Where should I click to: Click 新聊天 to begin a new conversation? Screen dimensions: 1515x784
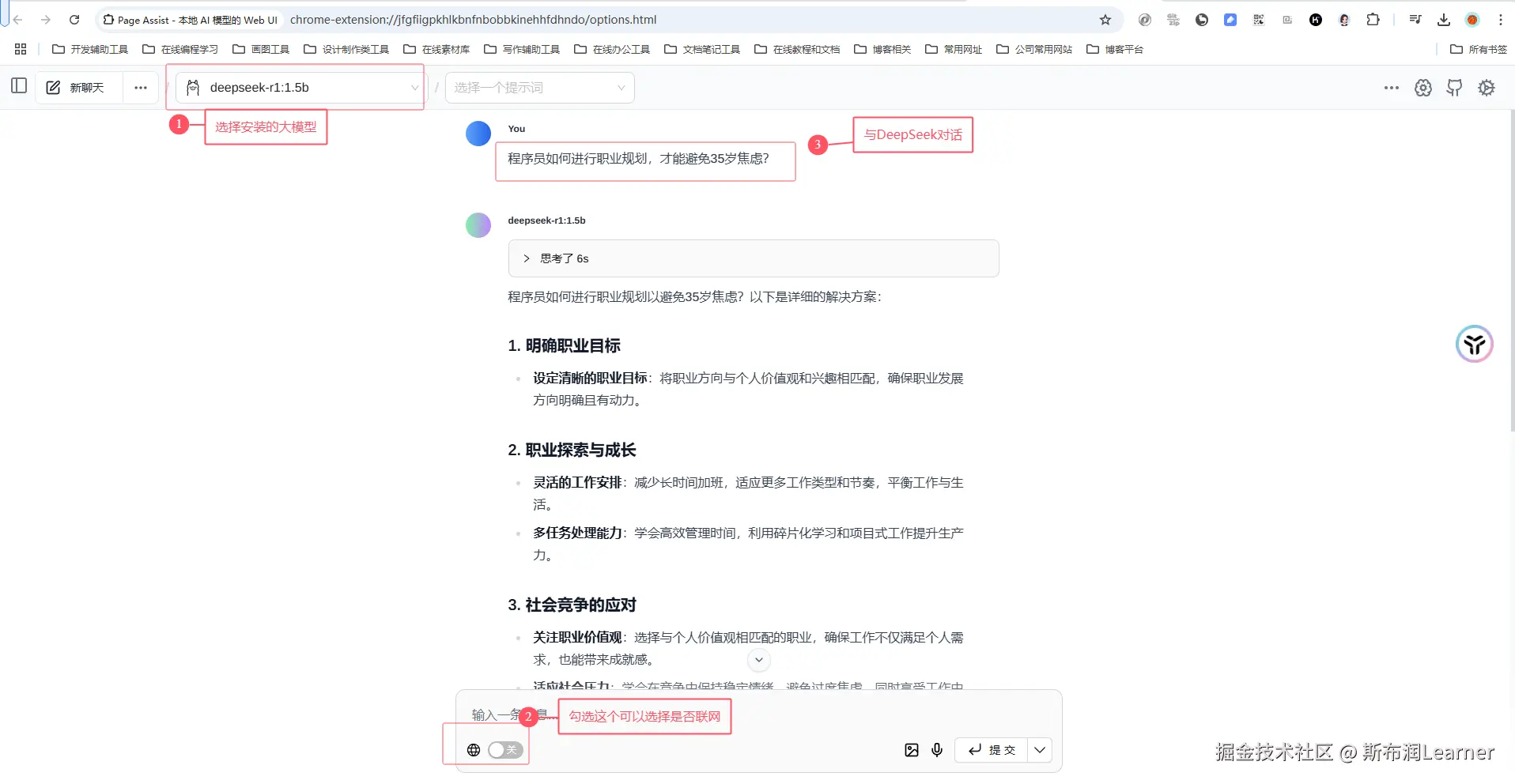click(x=85, y=87)
